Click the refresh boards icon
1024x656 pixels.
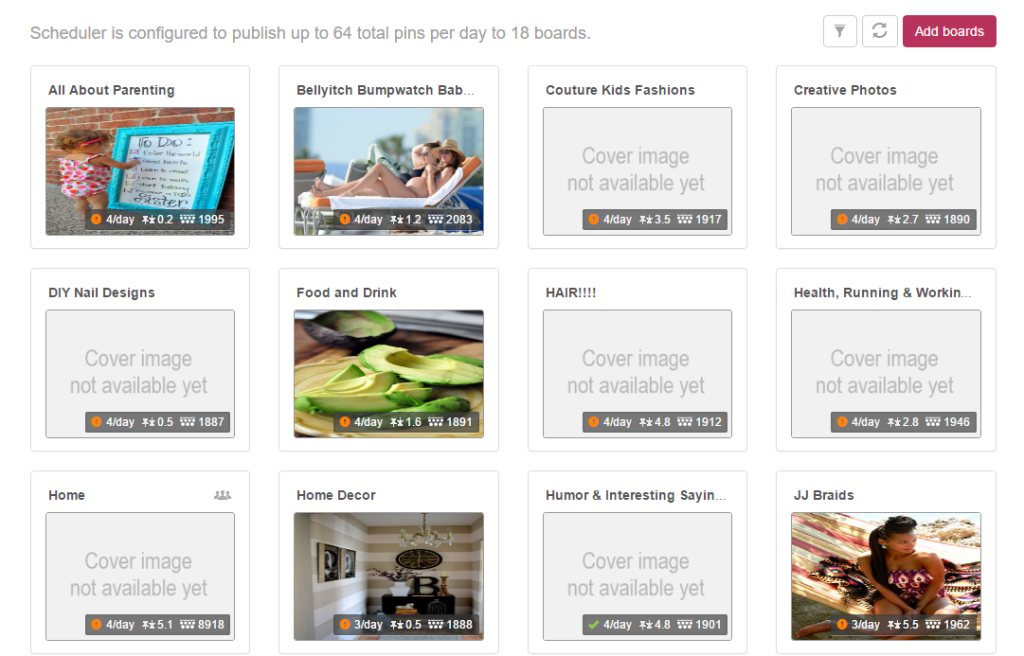click(x=879, y=31)
